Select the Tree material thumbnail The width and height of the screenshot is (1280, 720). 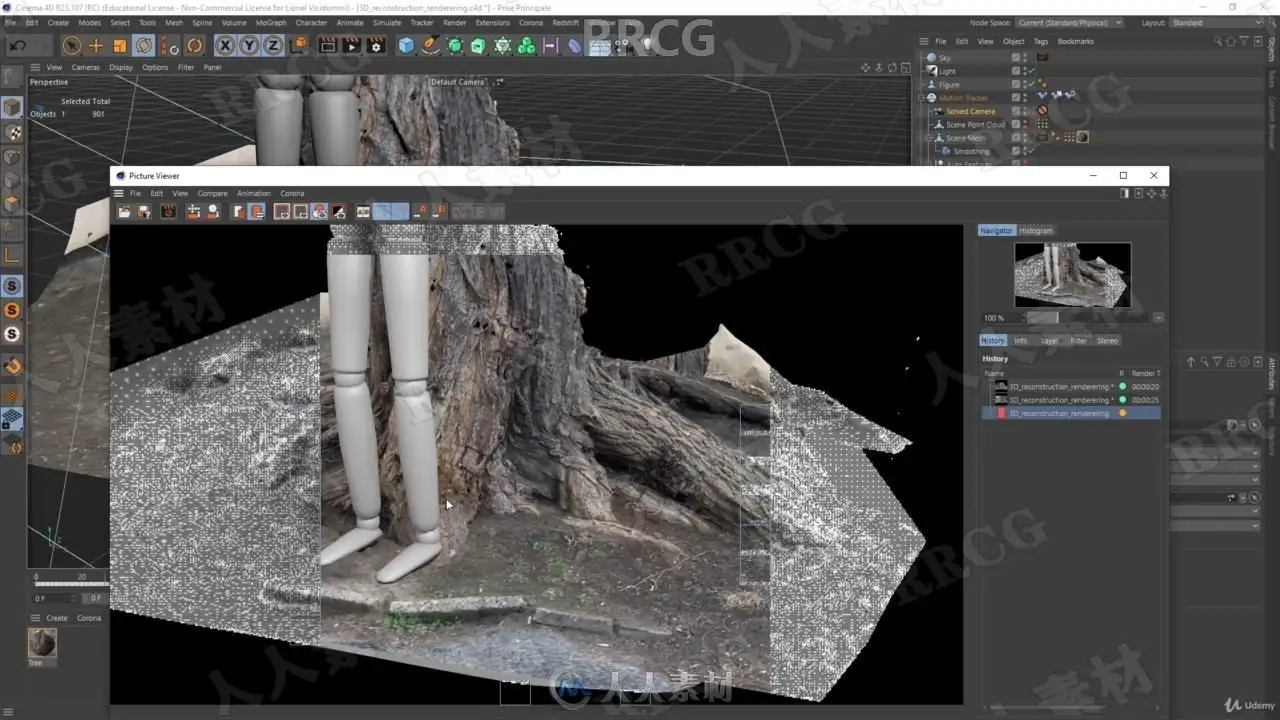tap(42, 643)
